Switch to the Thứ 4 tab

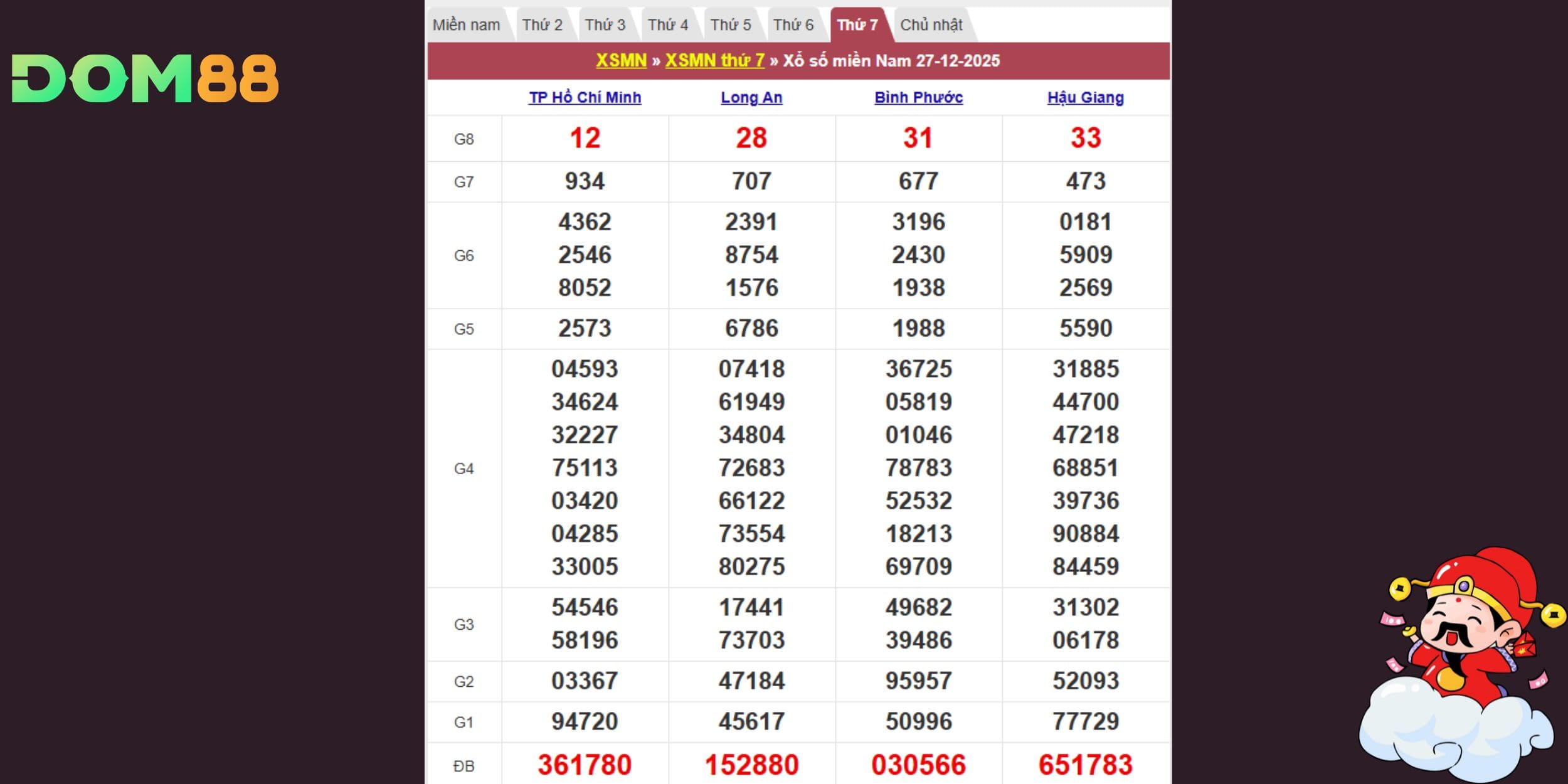click(x=667, y=25)
